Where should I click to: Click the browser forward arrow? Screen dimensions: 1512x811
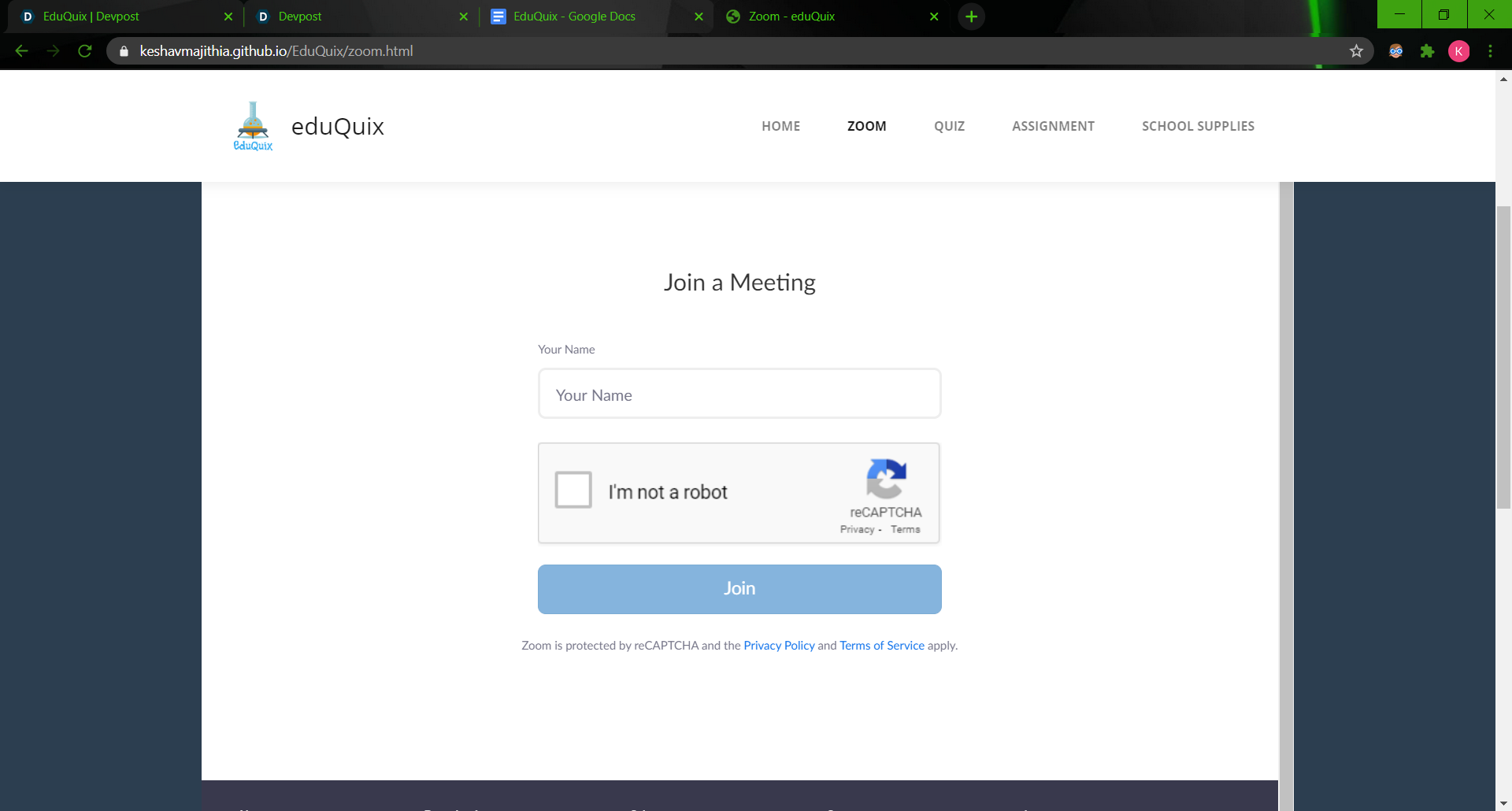point(53,51)
